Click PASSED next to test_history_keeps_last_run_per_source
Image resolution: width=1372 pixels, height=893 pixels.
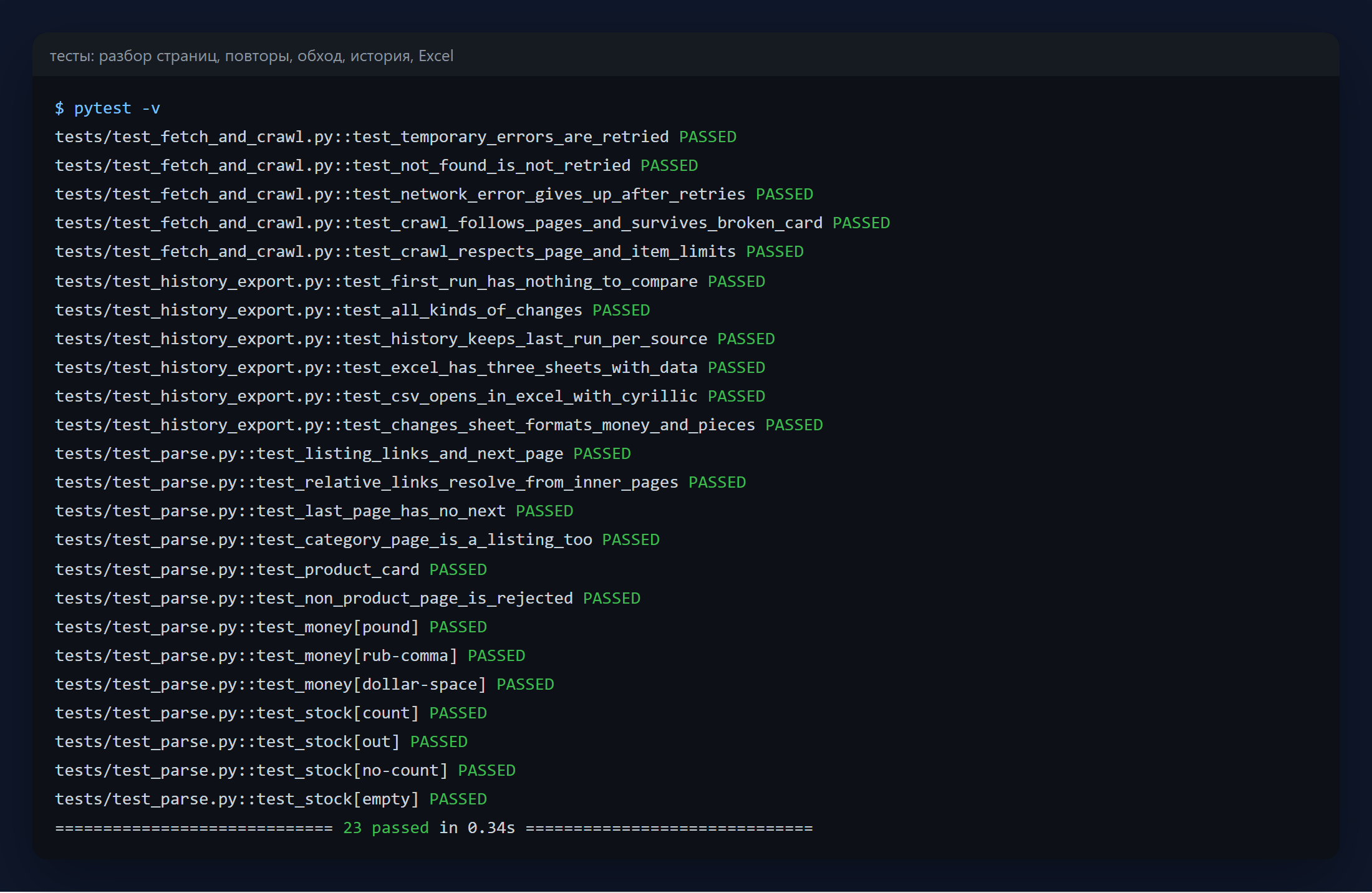[746, 339]
